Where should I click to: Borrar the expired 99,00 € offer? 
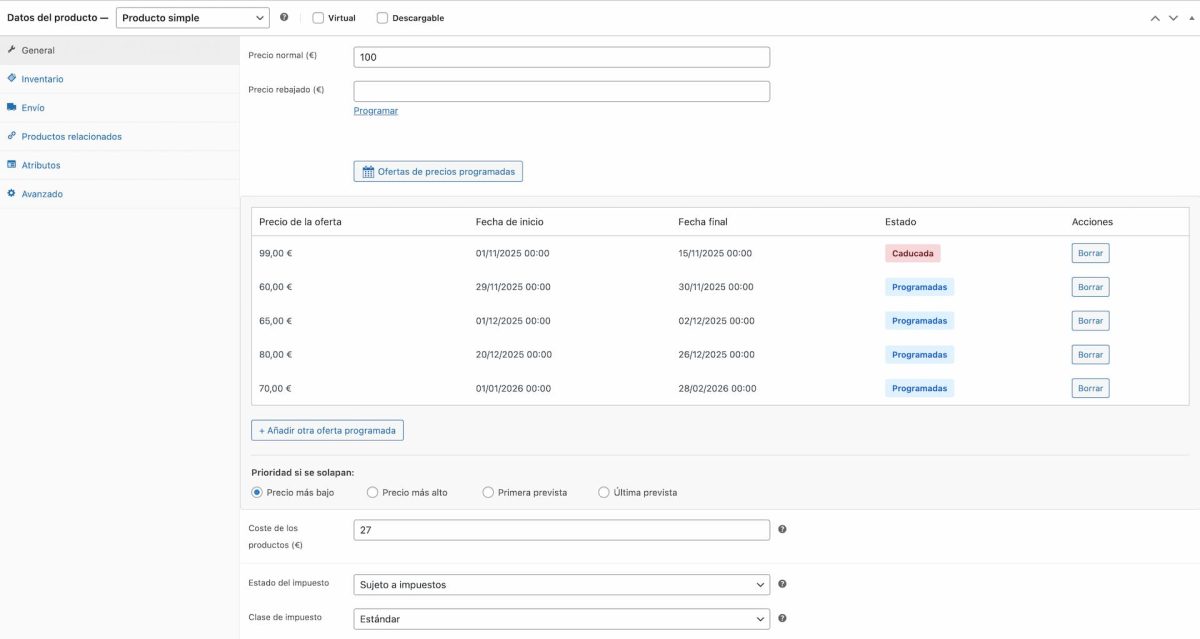pos(1090,253)
